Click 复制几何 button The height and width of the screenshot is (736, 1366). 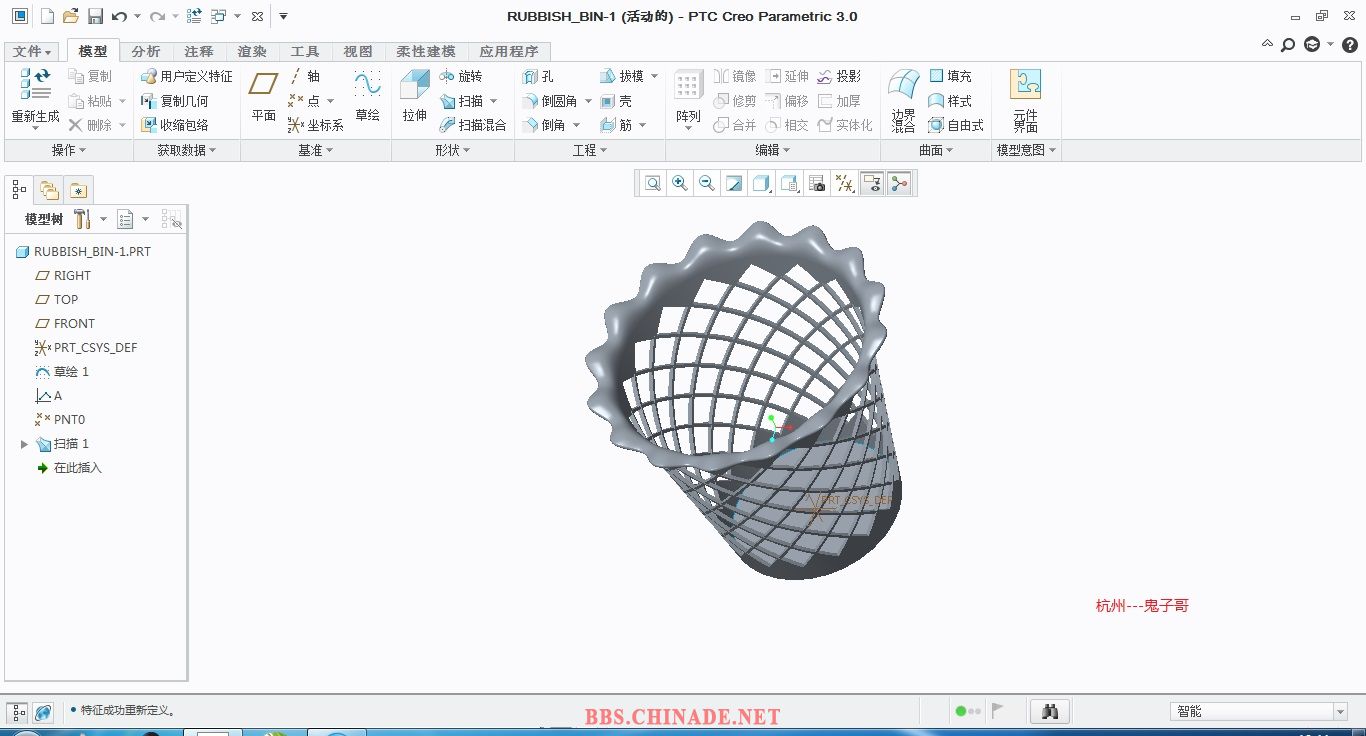(175, 101)
